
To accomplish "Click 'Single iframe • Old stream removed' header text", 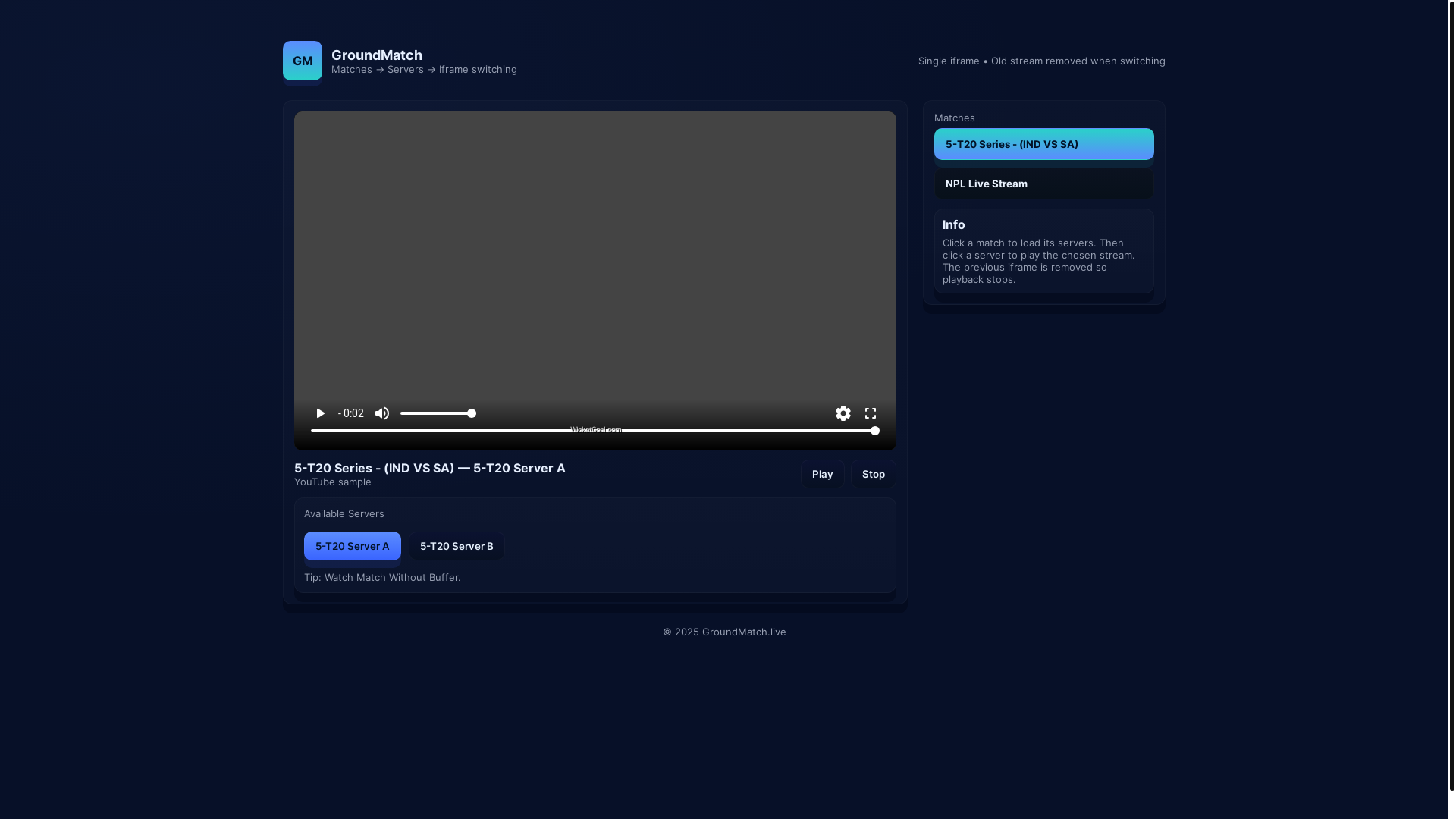I will (1041, 61).
